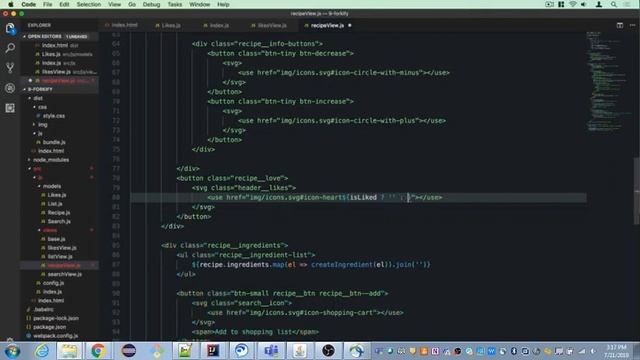This screenshot has height=360, width=640.
Task: Collapse the Open Editors section
Action: tap(60, 36)
